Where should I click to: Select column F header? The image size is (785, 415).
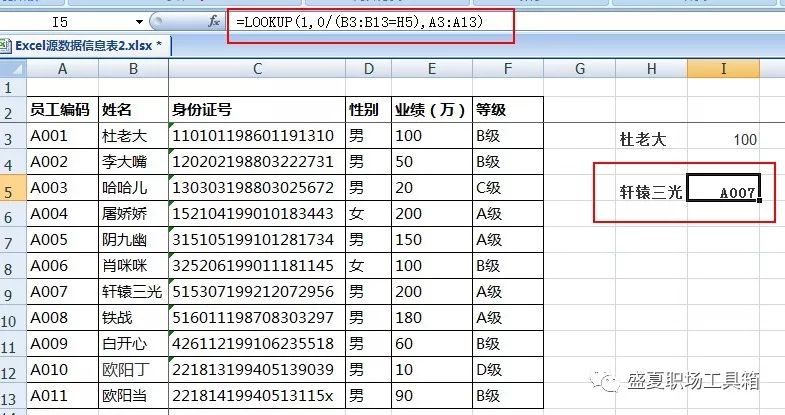click(508, 69)
